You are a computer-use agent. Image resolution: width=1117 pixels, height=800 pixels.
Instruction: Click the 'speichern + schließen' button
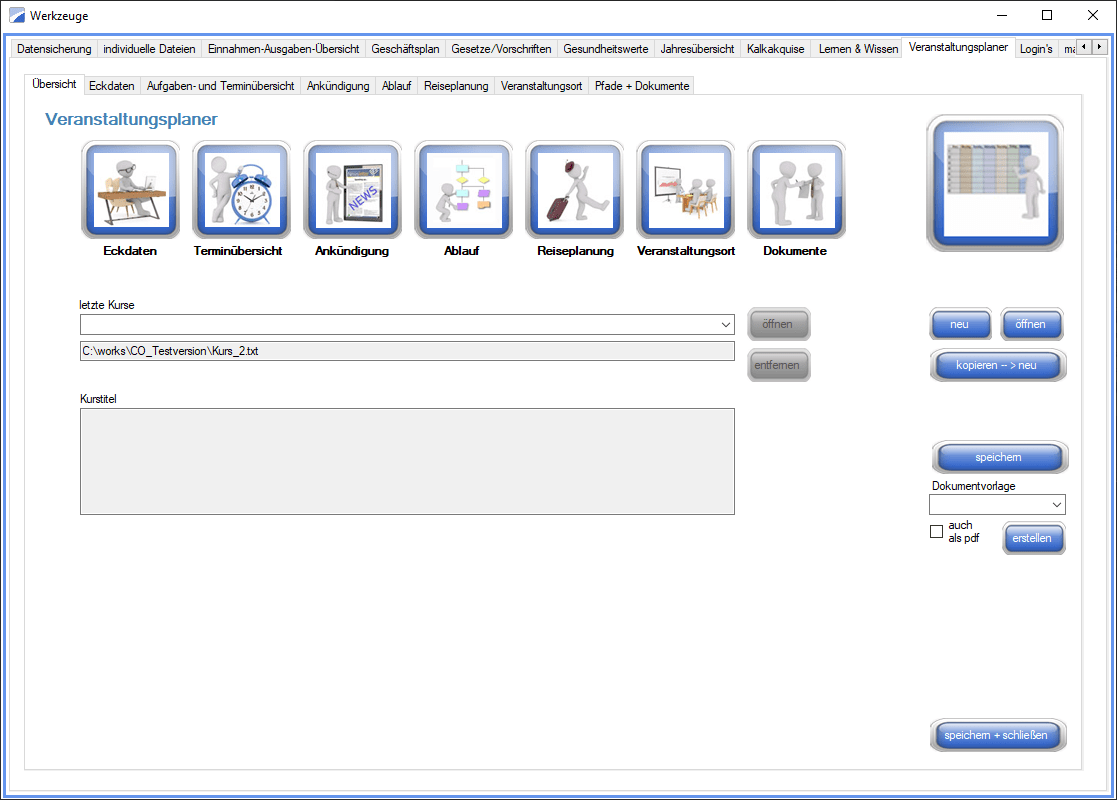click(996, 736)
